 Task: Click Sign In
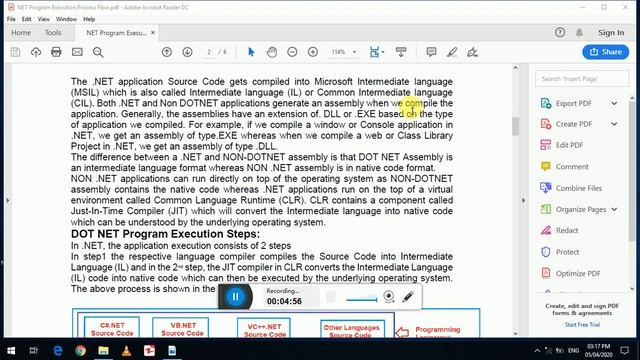[611, 33]
